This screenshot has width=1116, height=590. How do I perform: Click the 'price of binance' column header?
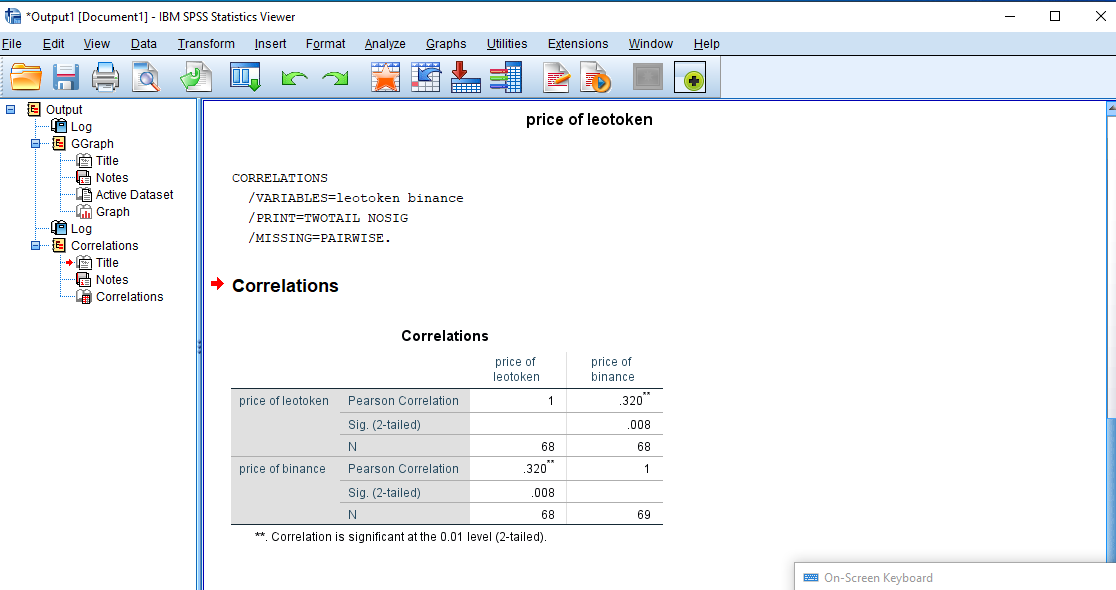pos(612,369)
